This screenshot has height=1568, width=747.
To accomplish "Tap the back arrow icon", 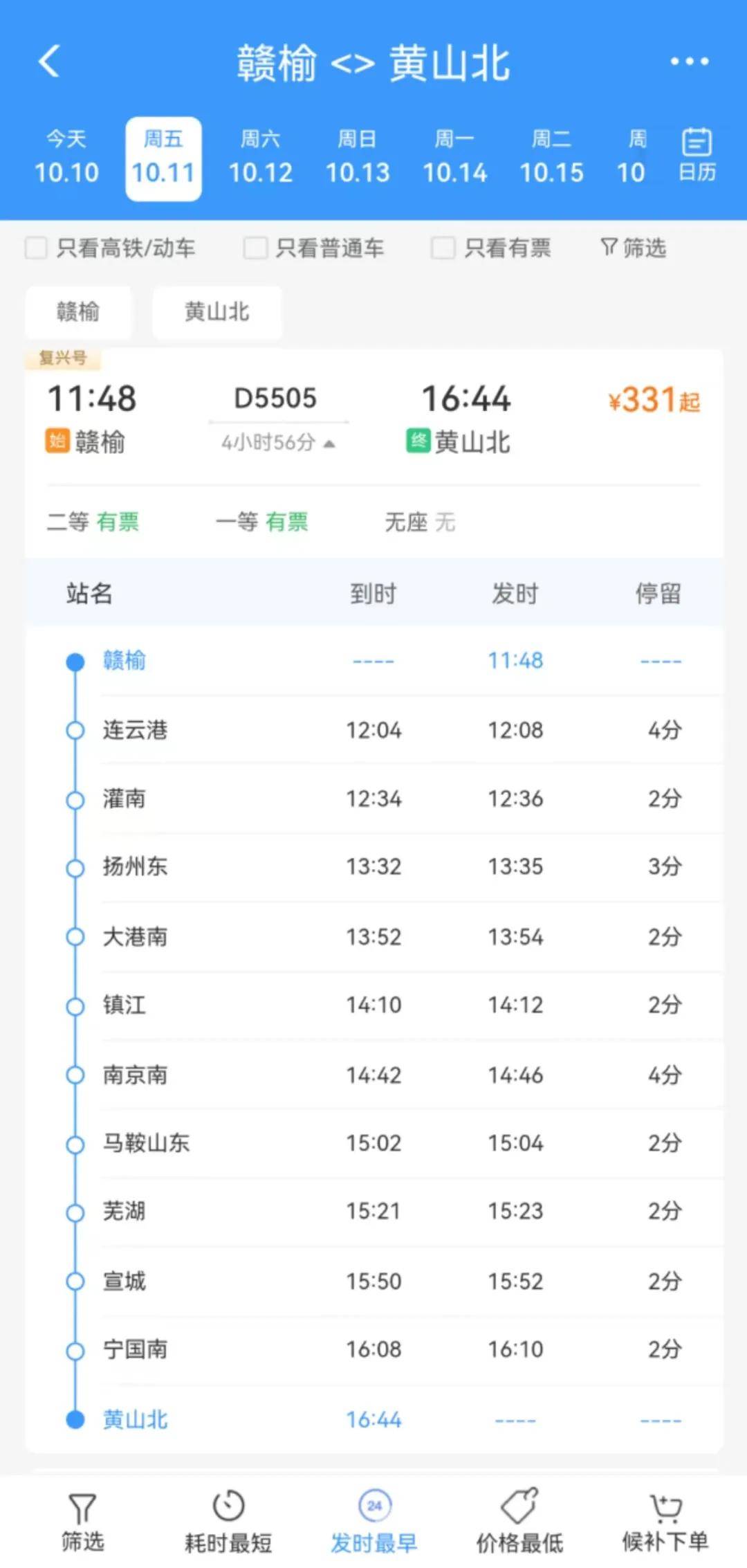I will coord(48,61).
